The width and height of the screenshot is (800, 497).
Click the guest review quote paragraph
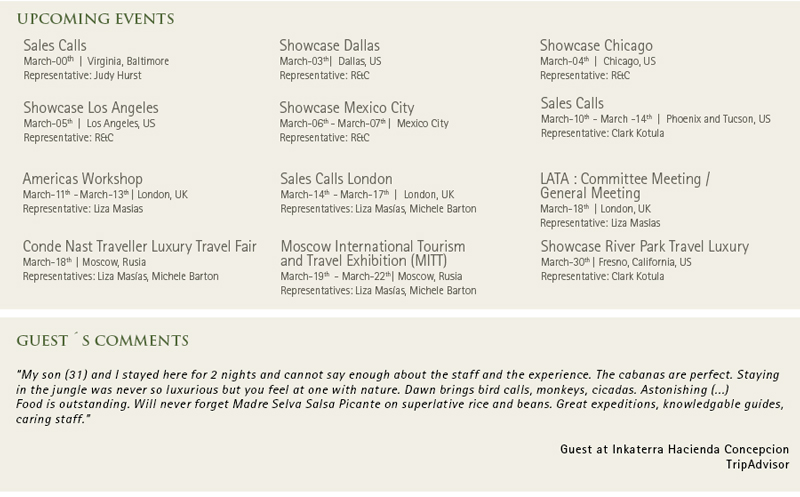(399, 396)
